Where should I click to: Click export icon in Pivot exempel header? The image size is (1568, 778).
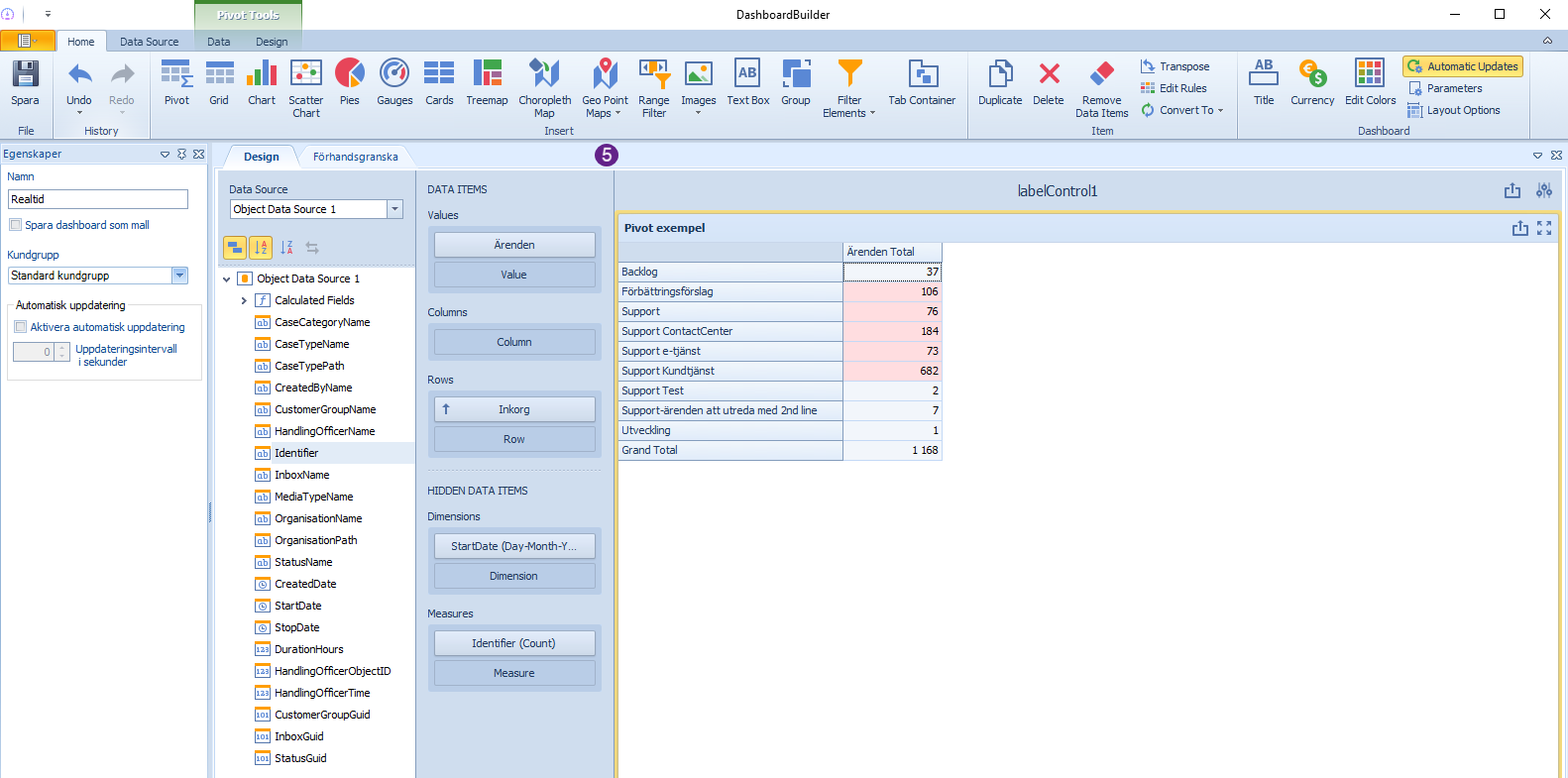pyautogui.click(x=1519, y=228)
